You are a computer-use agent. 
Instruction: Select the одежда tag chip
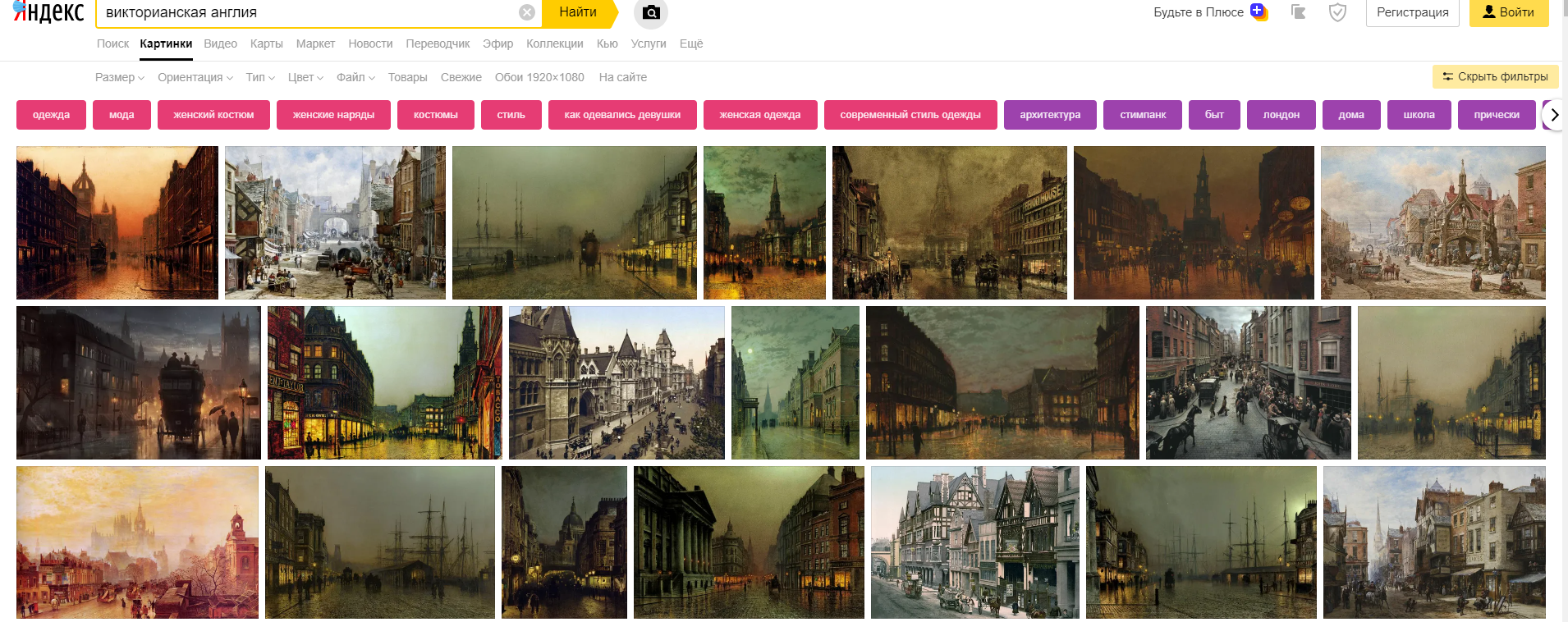click(x=51, y=115)
